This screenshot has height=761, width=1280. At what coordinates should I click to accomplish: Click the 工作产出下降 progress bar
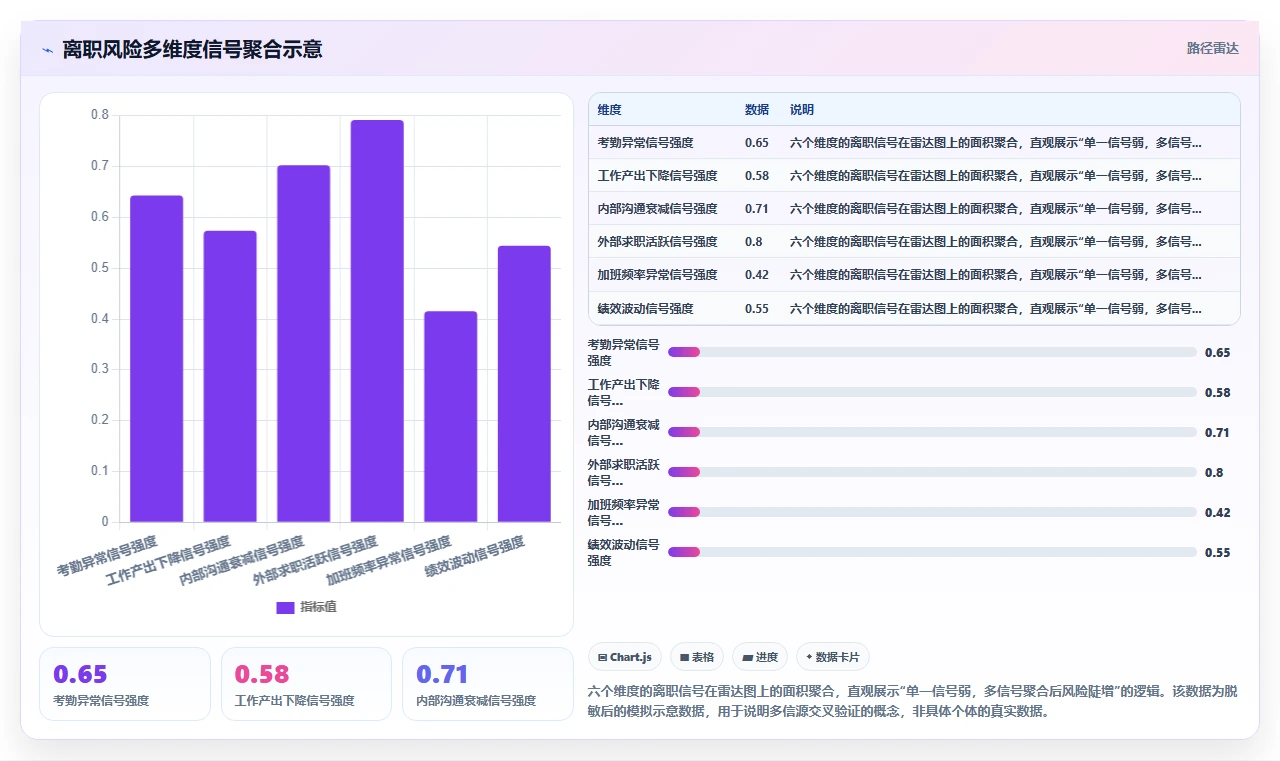point(932,392)
